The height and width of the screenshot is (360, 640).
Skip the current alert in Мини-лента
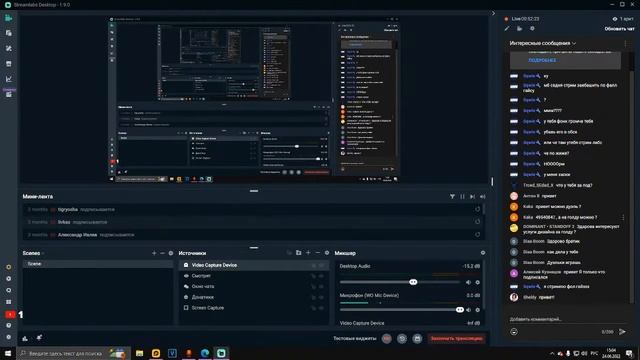(x=472, y=196)
